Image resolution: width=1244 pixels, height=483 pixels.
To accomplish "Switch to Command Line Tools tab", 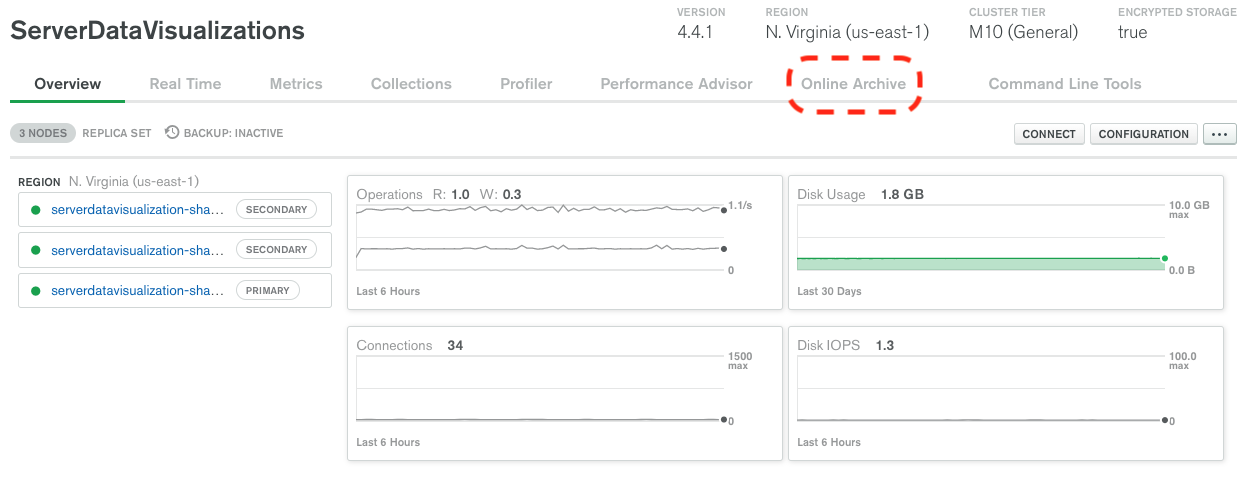I will 1065,84.
